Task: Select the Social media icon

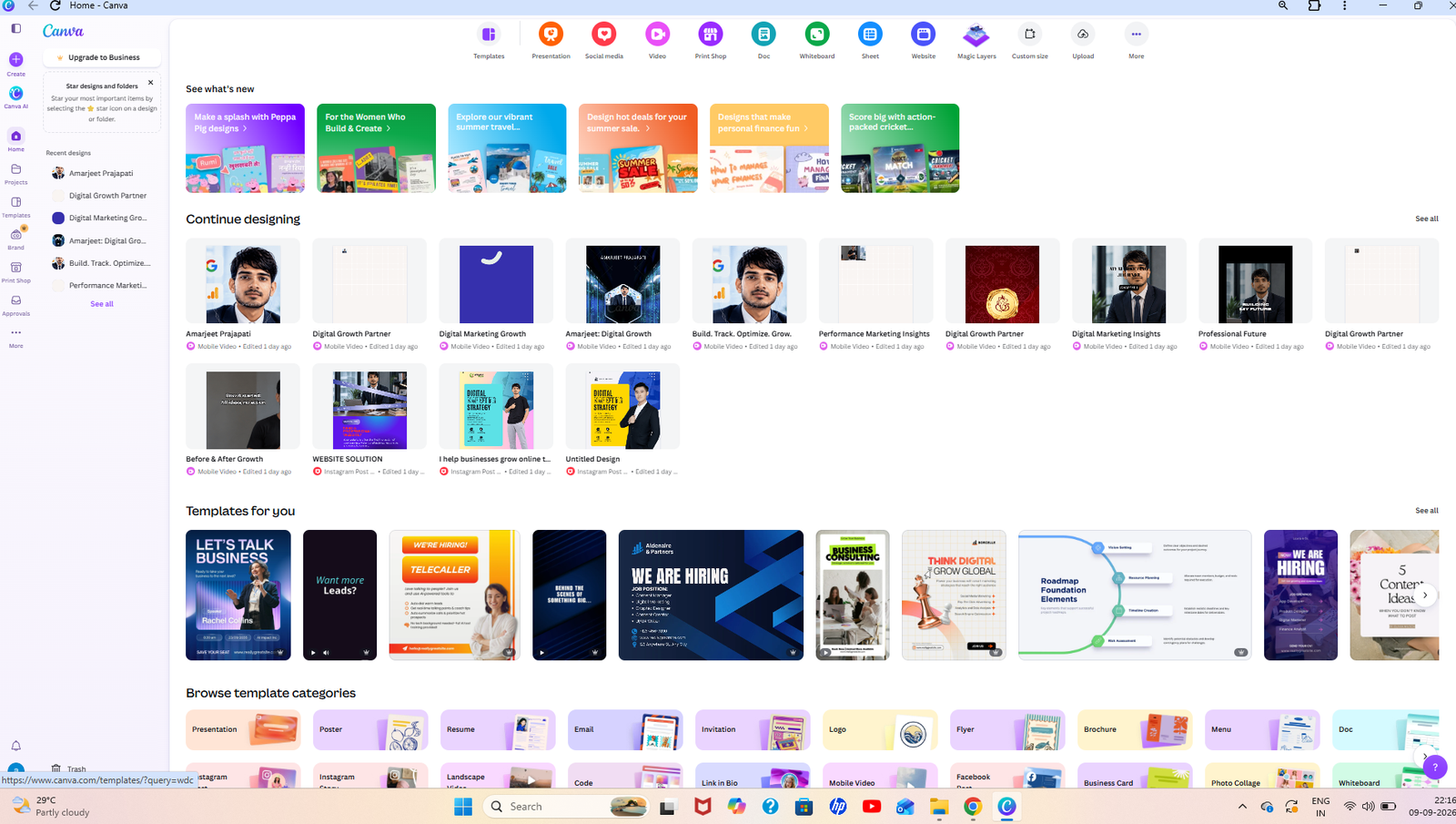Action: pyautogui.click(x=604, y=35)
